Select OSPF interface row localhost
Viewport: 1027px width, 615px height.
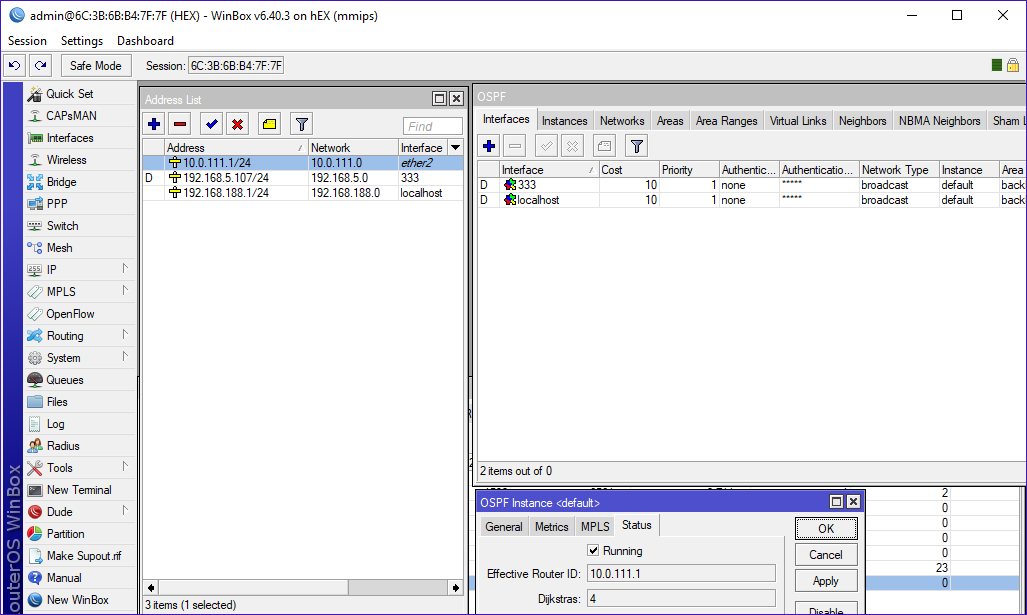751,200
